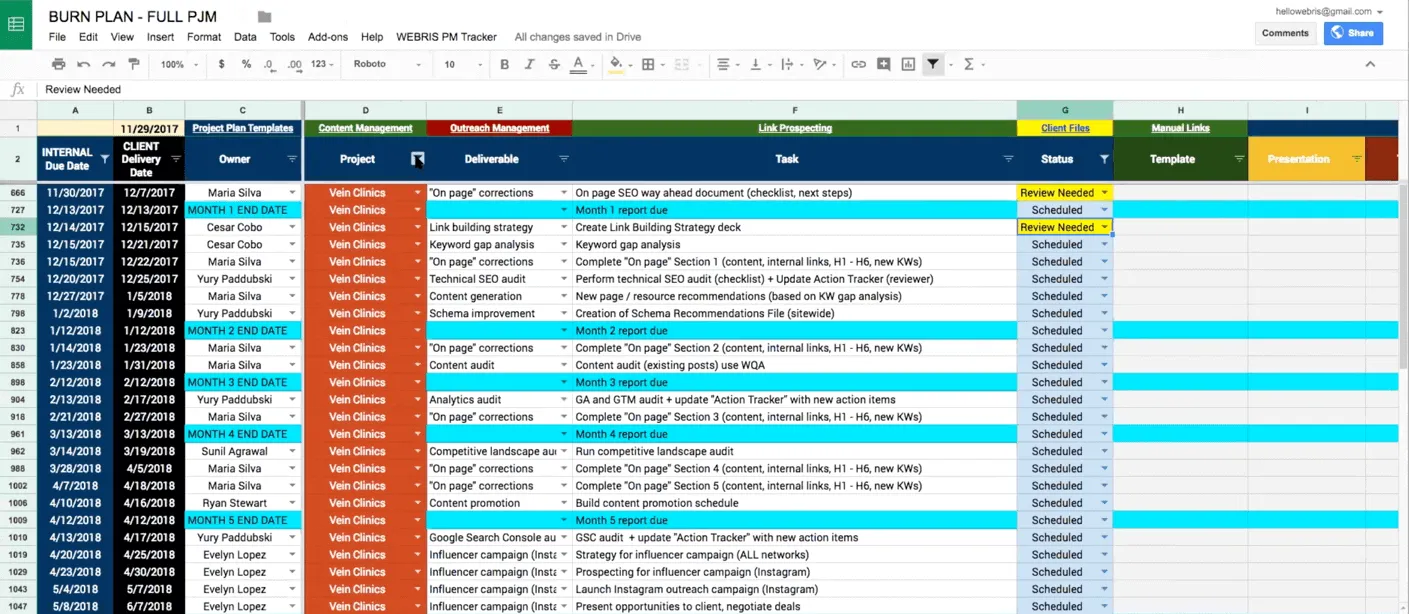
Task: Toggle the filter button in toolbar
Action: coord(933,64)
